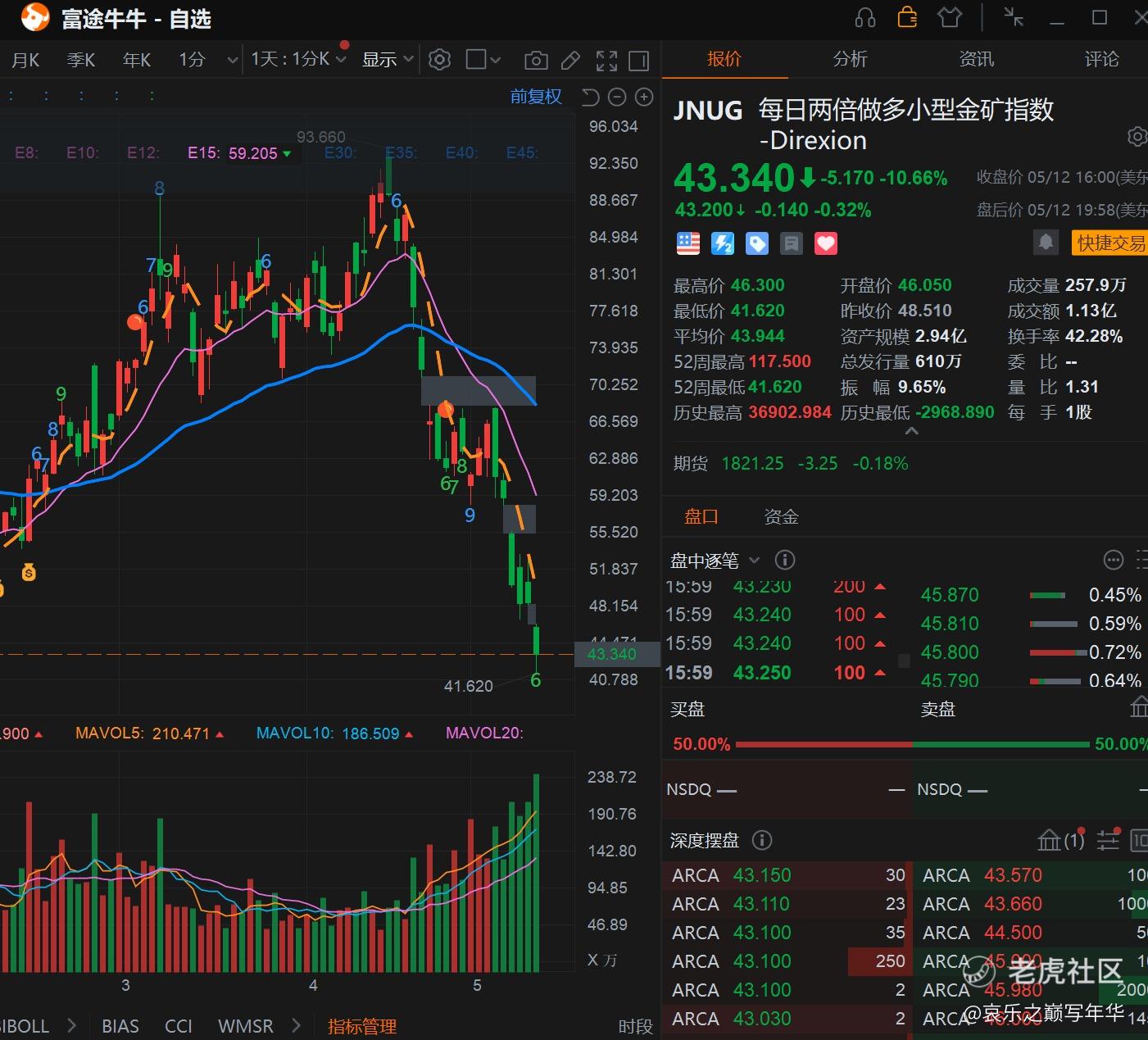Select 月K period

pyautogui.click(x=25, y=60)
